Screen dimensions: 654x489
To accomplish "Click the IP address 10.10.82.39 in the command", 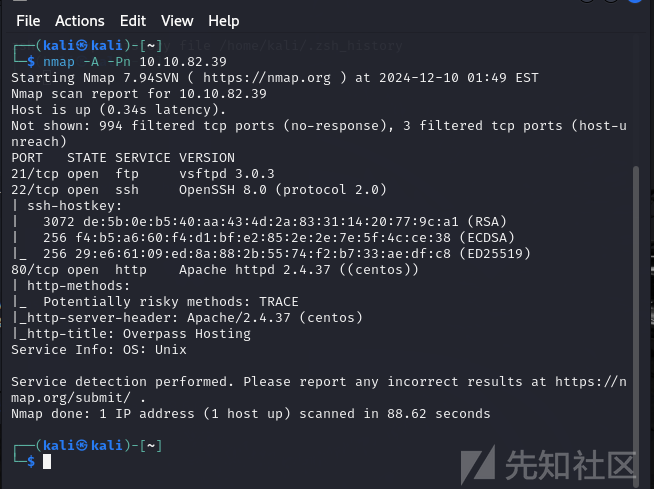I will tap(183, 62).
